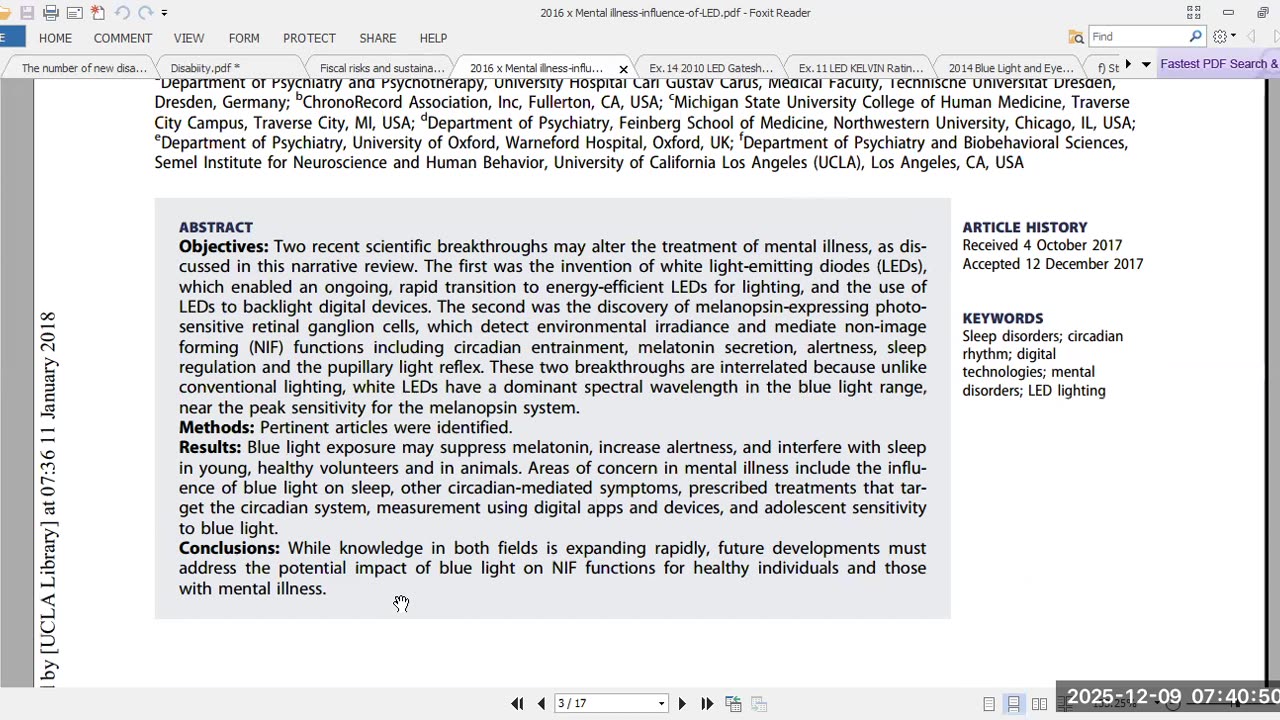Screen dimensions: 1280x720
Task: Click the 'Objectives:' bold label
Action: [x=223, y=246]
